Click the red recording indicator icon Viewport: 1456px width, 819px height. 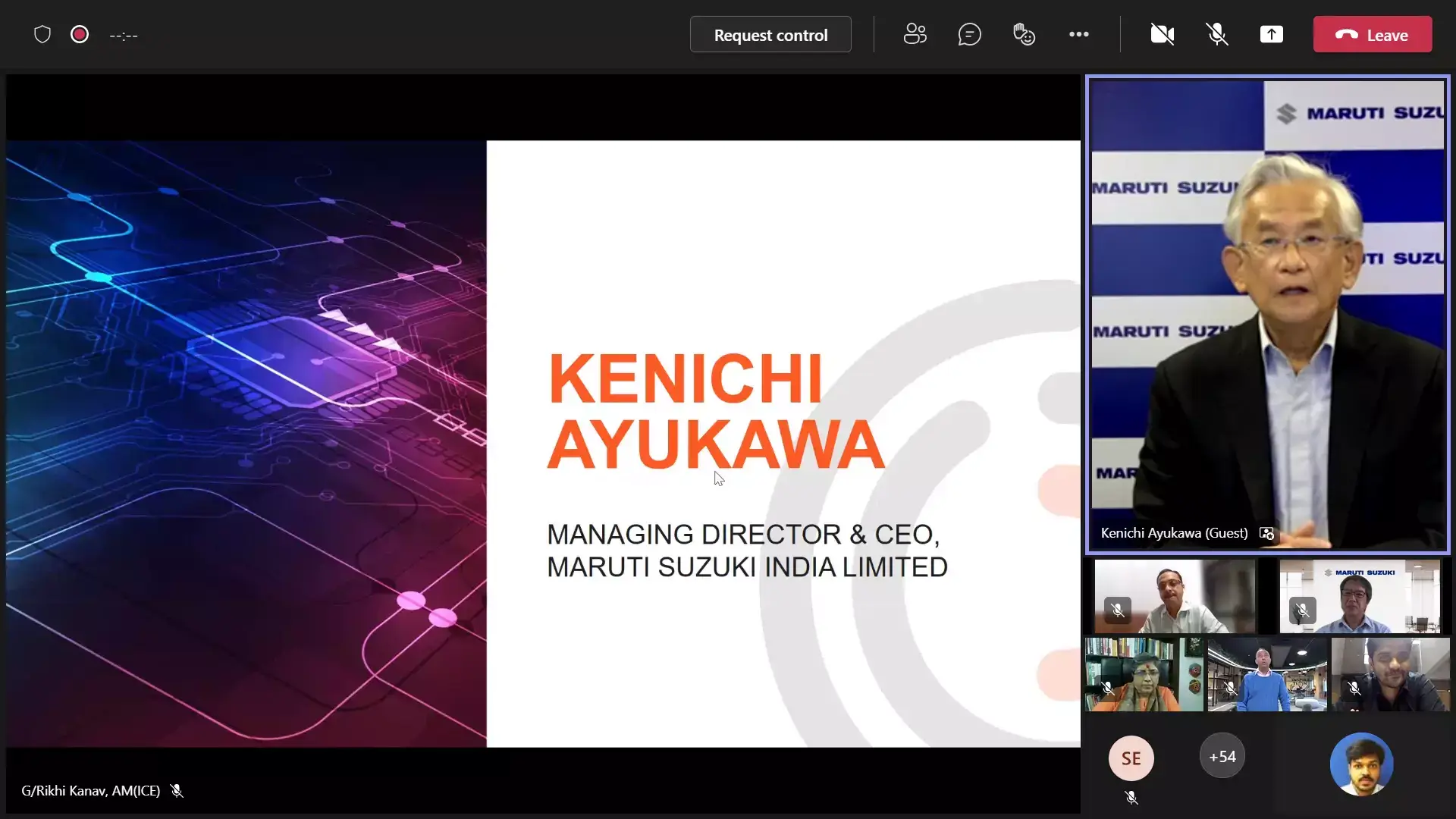coord(80,35)
